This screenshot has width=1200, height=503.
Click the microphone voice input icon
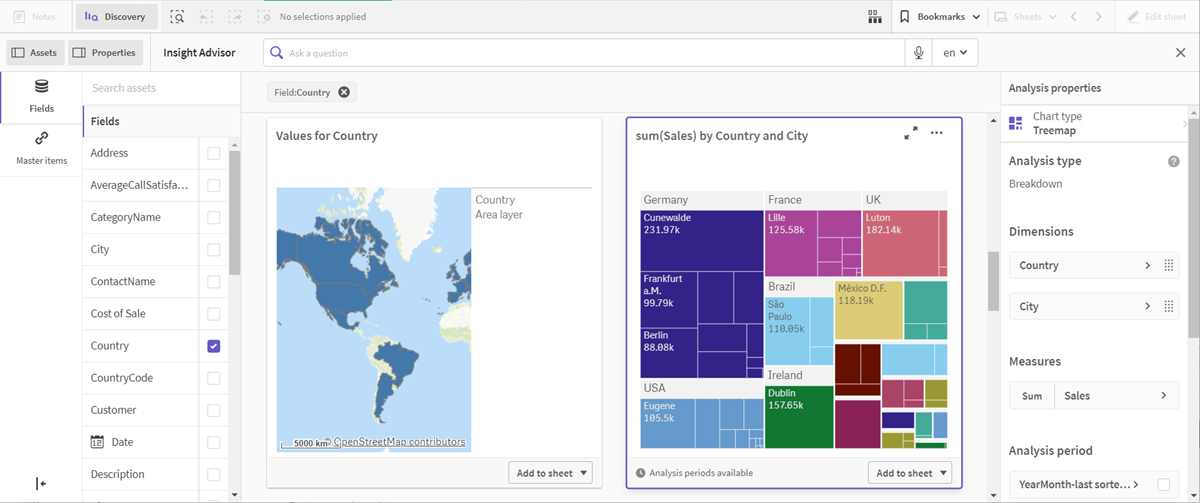[x=918, y=53]
